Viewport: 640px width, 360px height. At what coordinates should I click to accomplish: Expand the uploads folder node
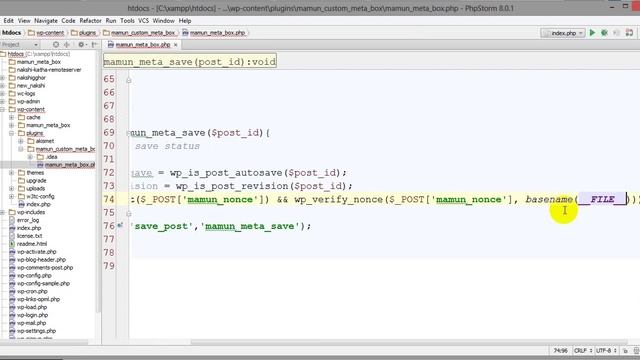tap(12, 188)
